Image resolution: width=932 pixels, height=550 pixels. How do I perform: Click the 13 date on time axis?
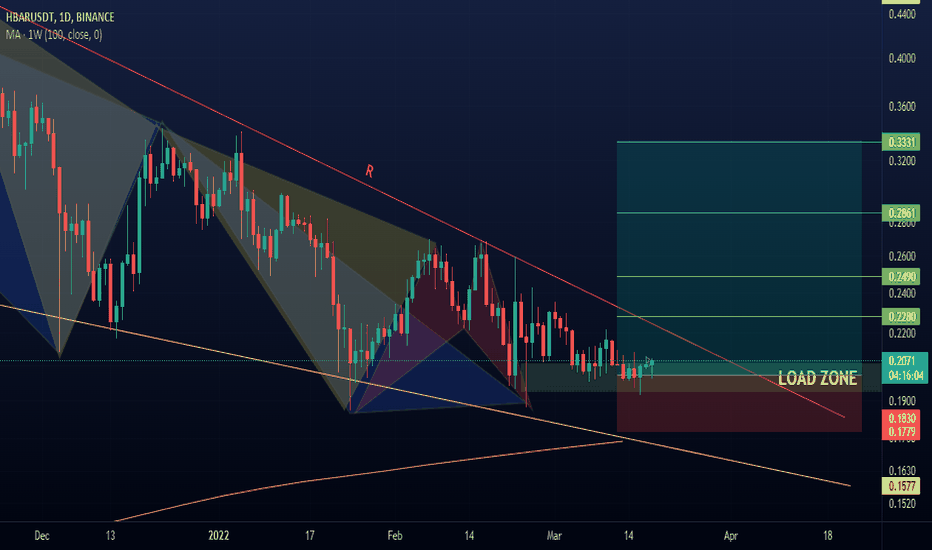coord(110,536)
